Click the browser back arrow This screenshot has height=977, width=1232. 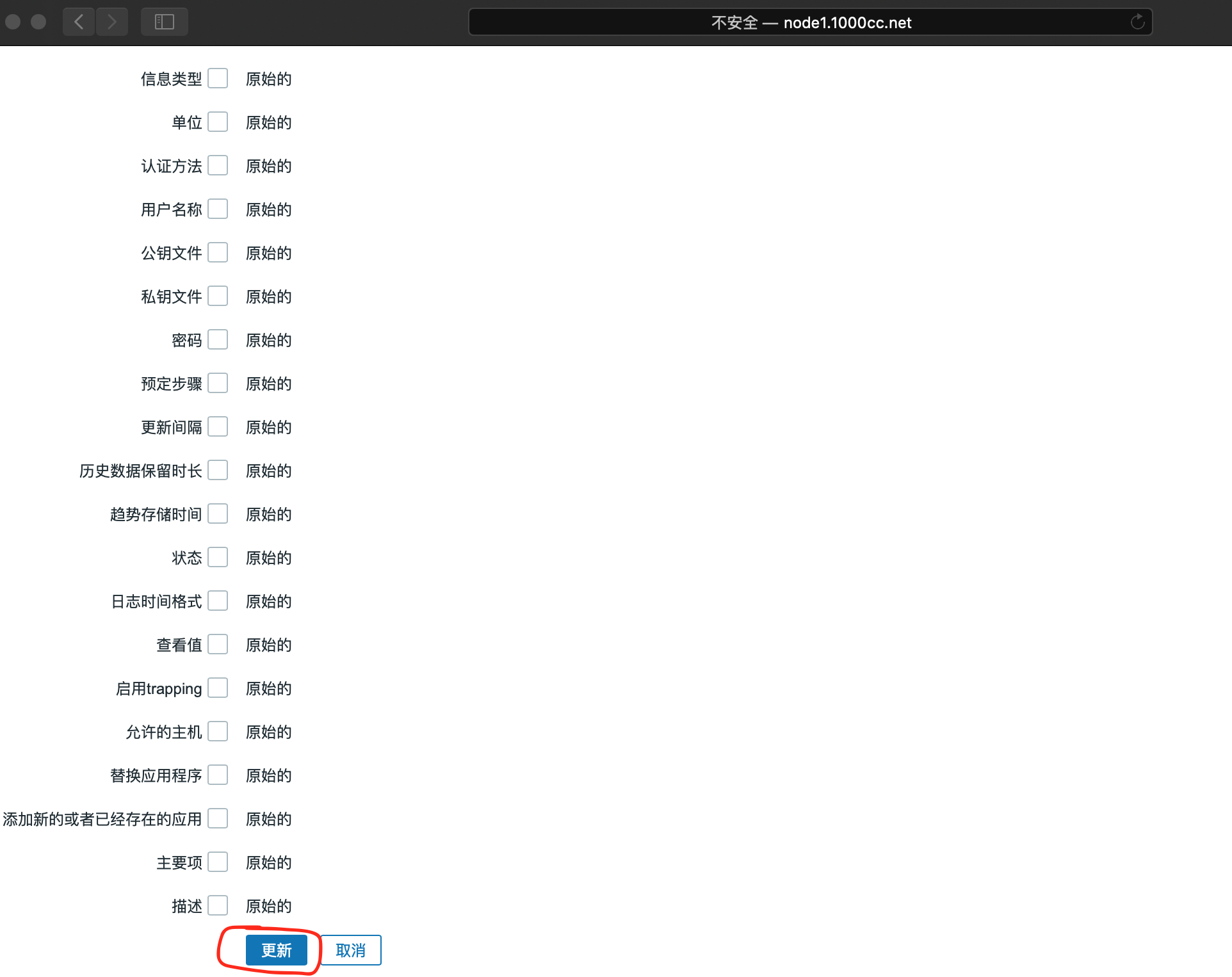79,22
